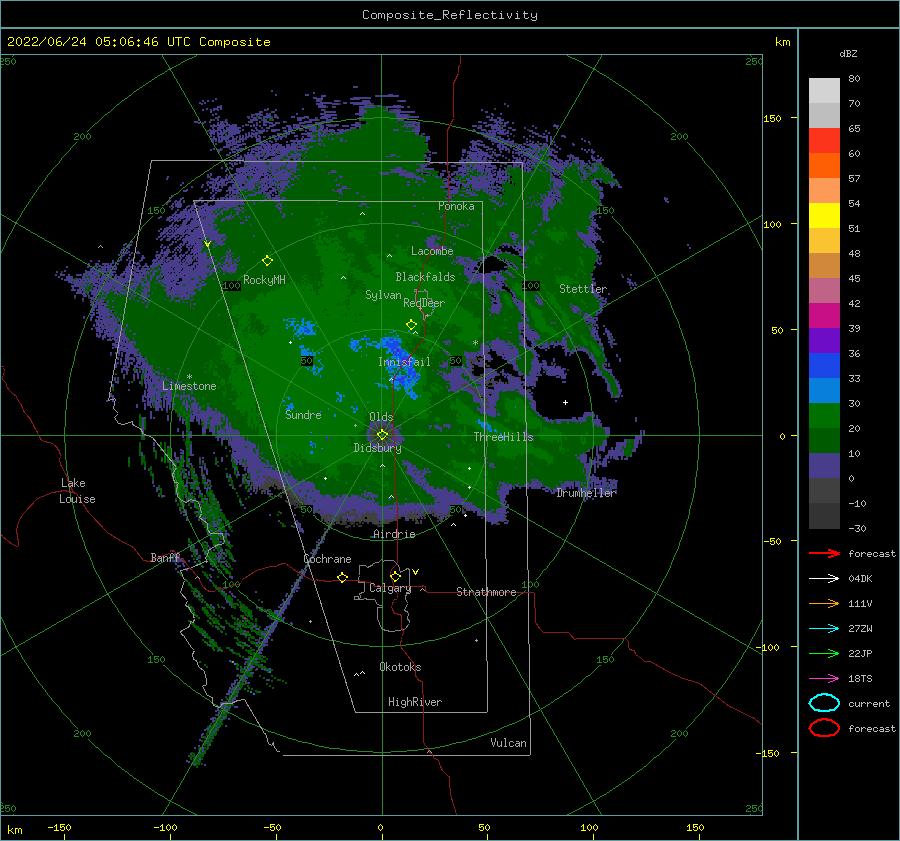Click the cyan current ellipse icon
Viewport: 900px width, 841px height.
click(824, 703)
